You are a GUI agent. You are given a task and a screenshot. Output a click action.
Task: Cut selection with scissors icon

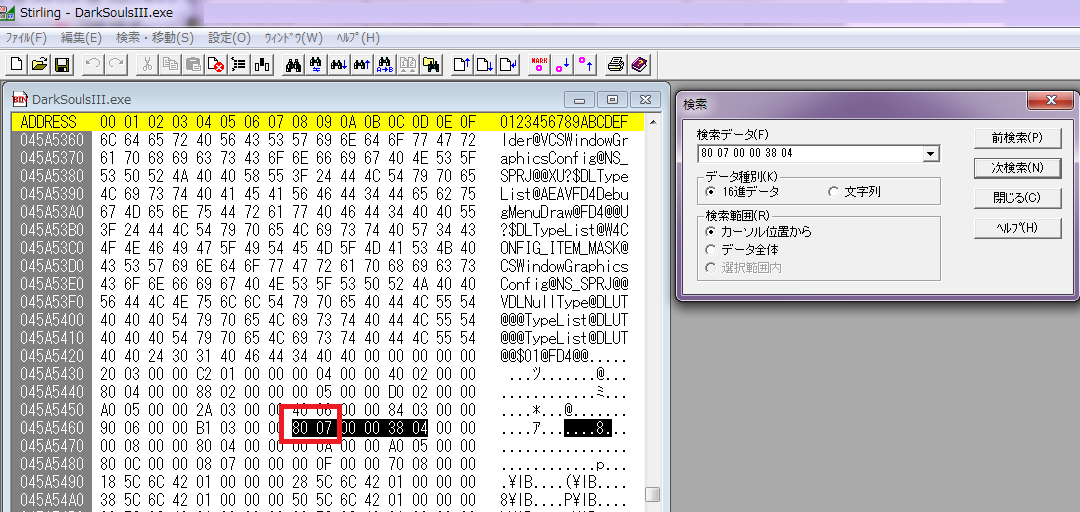point(147,65)
